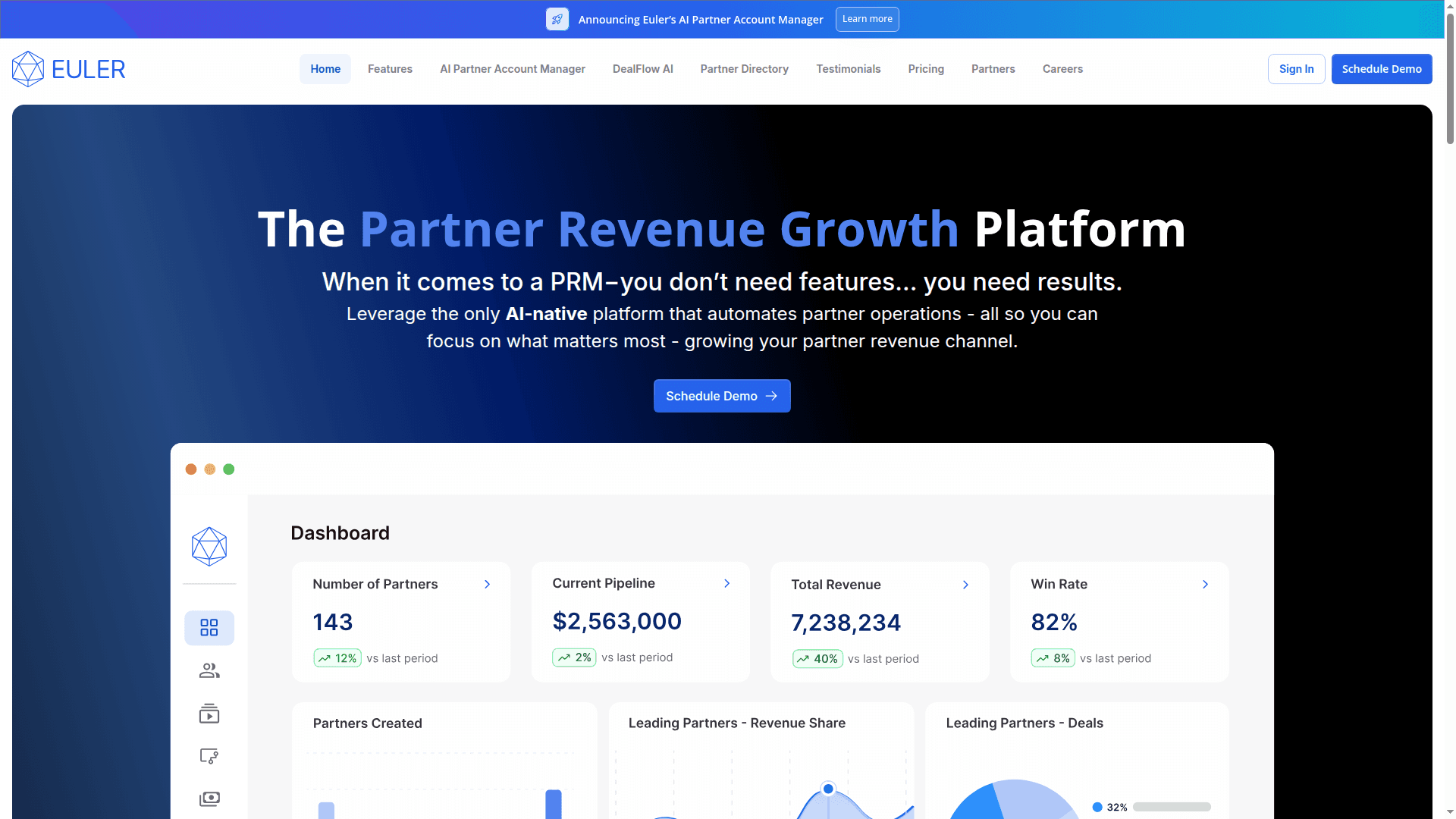Image resolution: width=1456 pixels, height=819 pixels.
Task: Expand the Total Revenue card chevron
Action: tap(965, 585)
